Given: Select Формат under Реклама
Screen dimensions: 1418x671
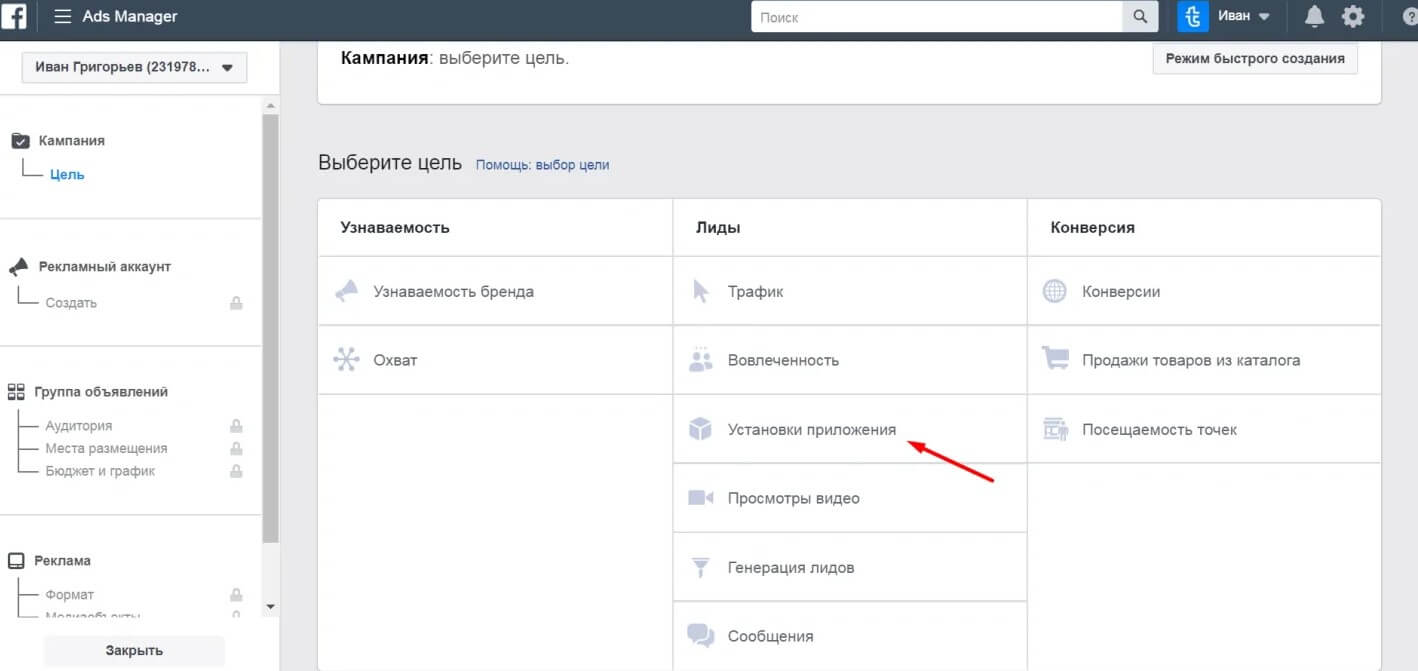Looking at the screenshot, I should coord(69,595).
